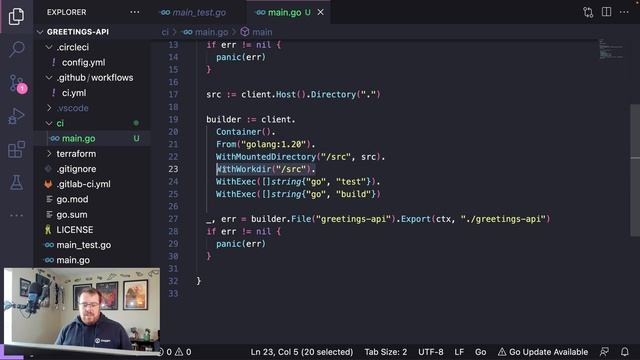Click Ln 23, Col 5 cursor position indicator
Image resolution: width=640 pixels, height=360 pixels.
click(x=302, y=351)
